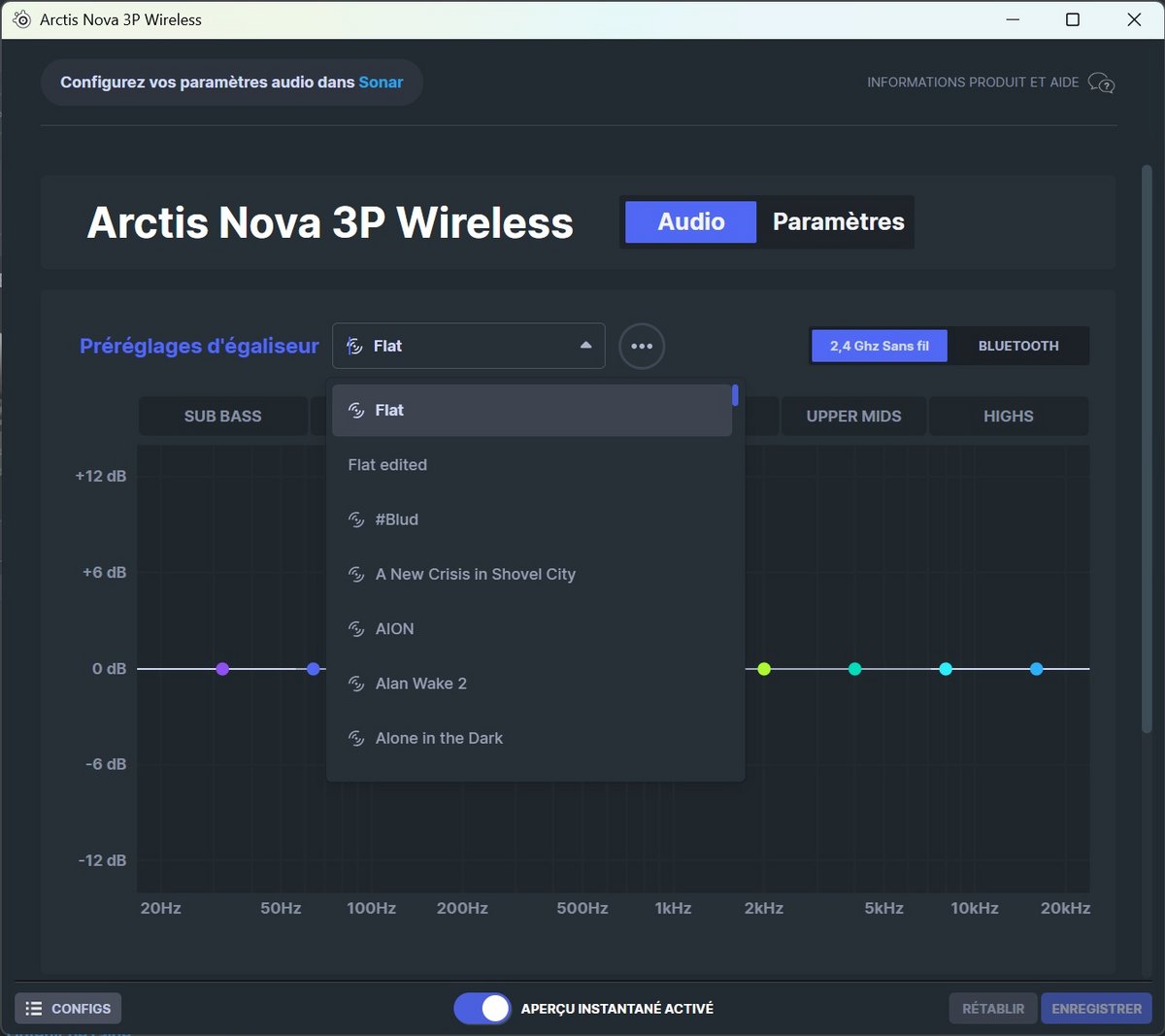This screenshot has height=1036, width=1165.
Task: Pick the Alan Wake 2 preset
Action: coord(532,684)
